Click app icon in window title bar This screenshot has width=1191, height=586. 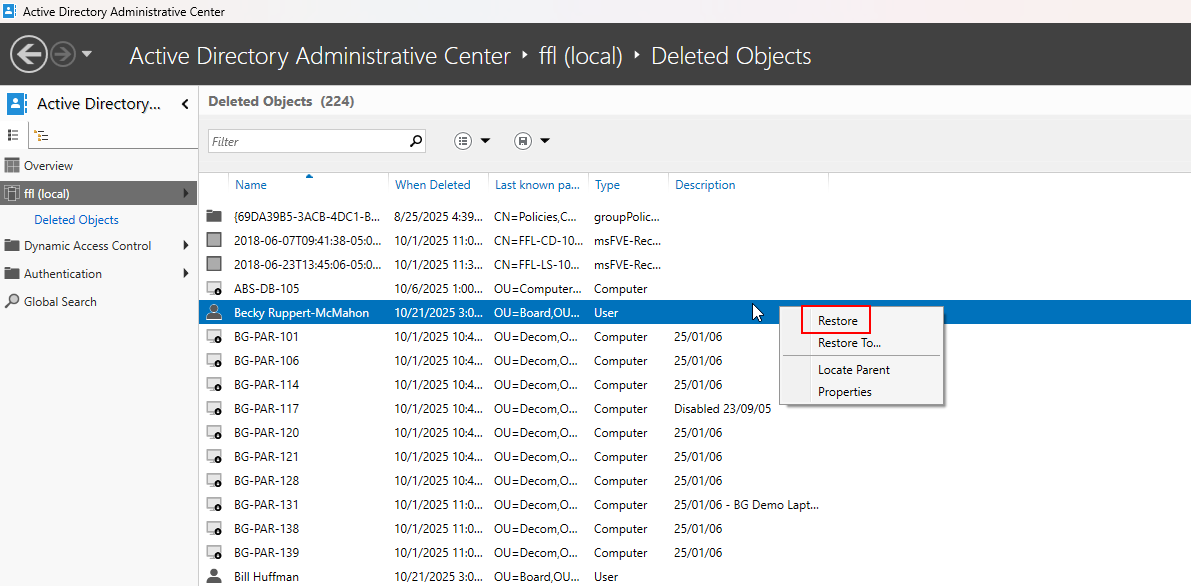9,11
